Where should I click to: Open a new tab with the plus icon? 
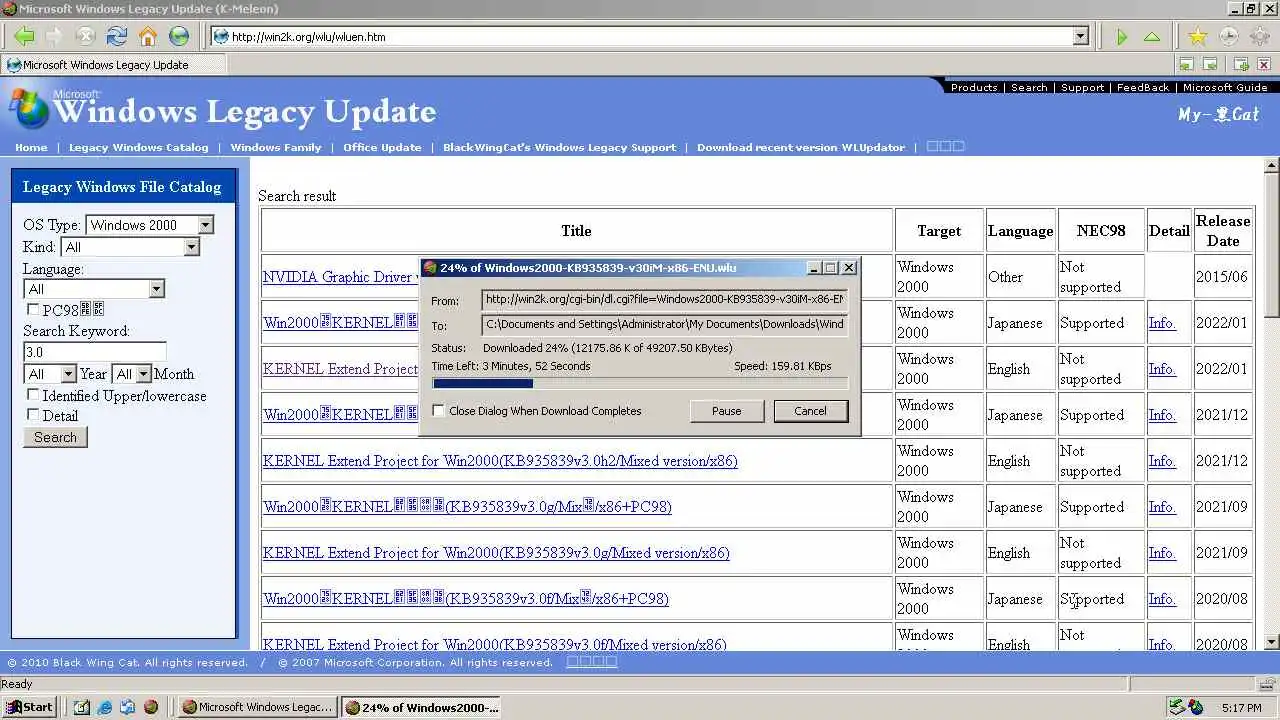click(1241, 65)
